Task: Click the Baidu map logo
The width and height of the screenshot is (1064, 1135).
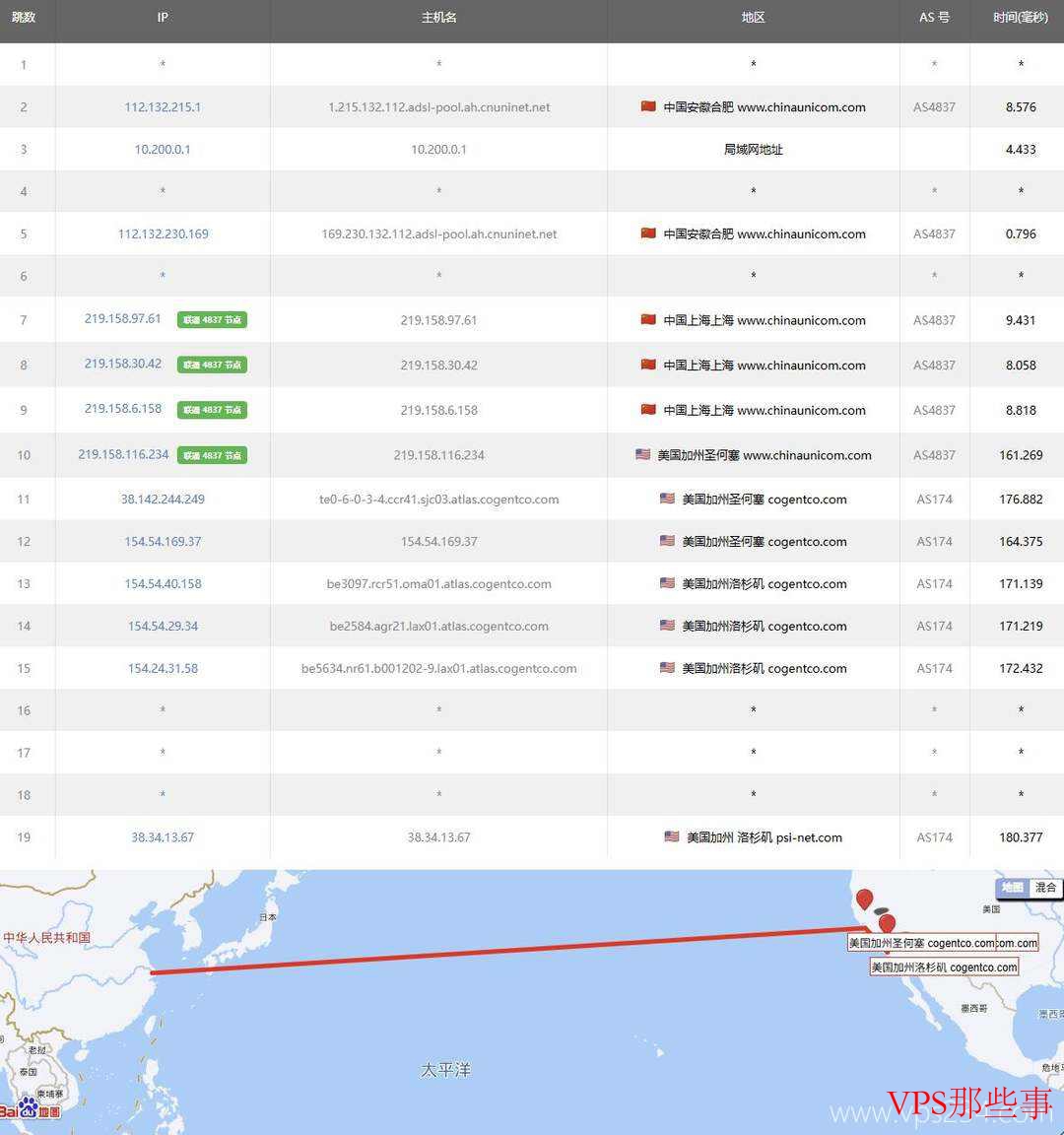Action: click(30, 1109)
